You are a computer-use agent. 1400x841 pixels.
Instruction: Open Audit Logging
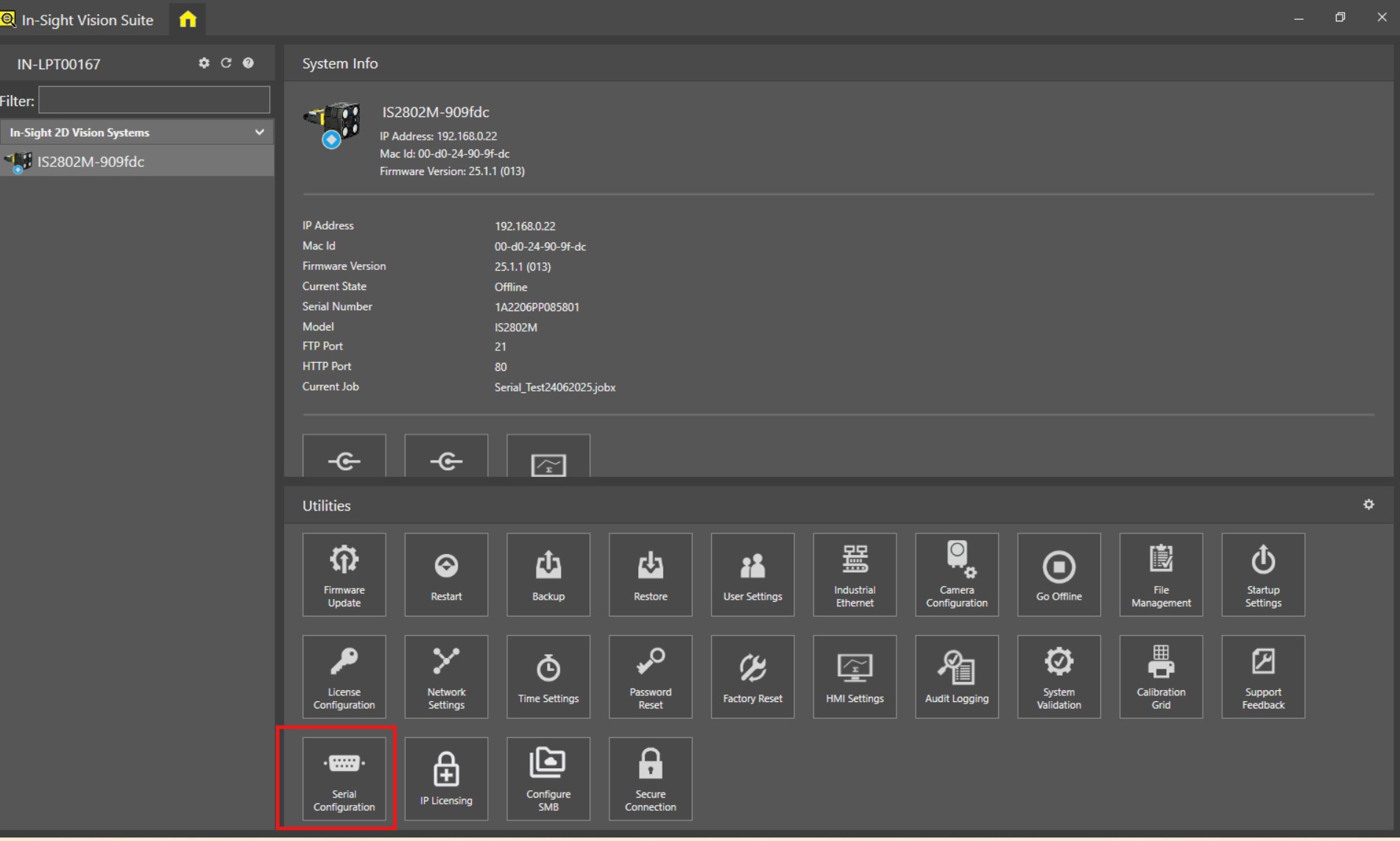[956, 676]
